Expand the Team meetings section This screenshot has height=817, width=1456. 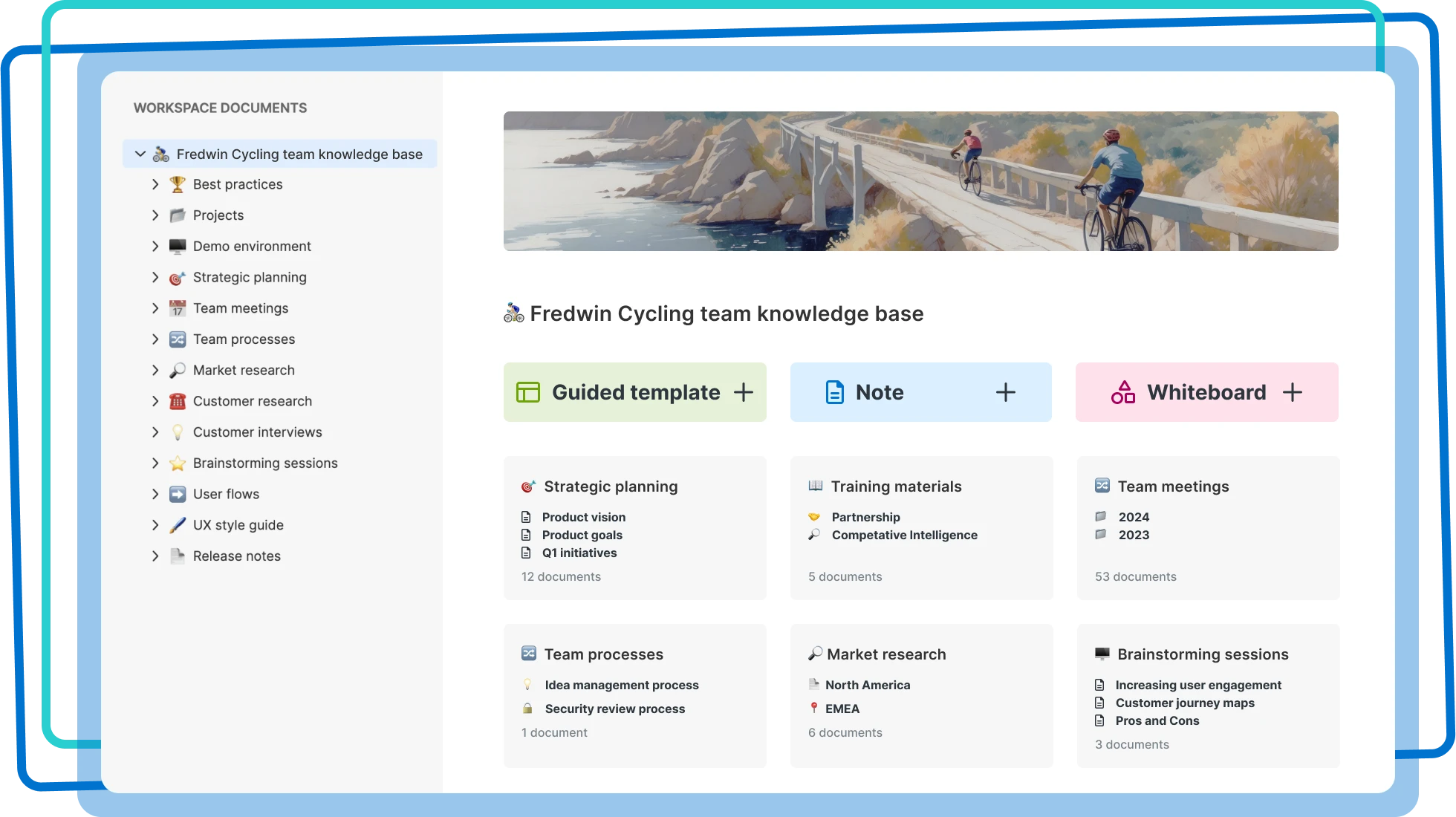click(155, 308)
